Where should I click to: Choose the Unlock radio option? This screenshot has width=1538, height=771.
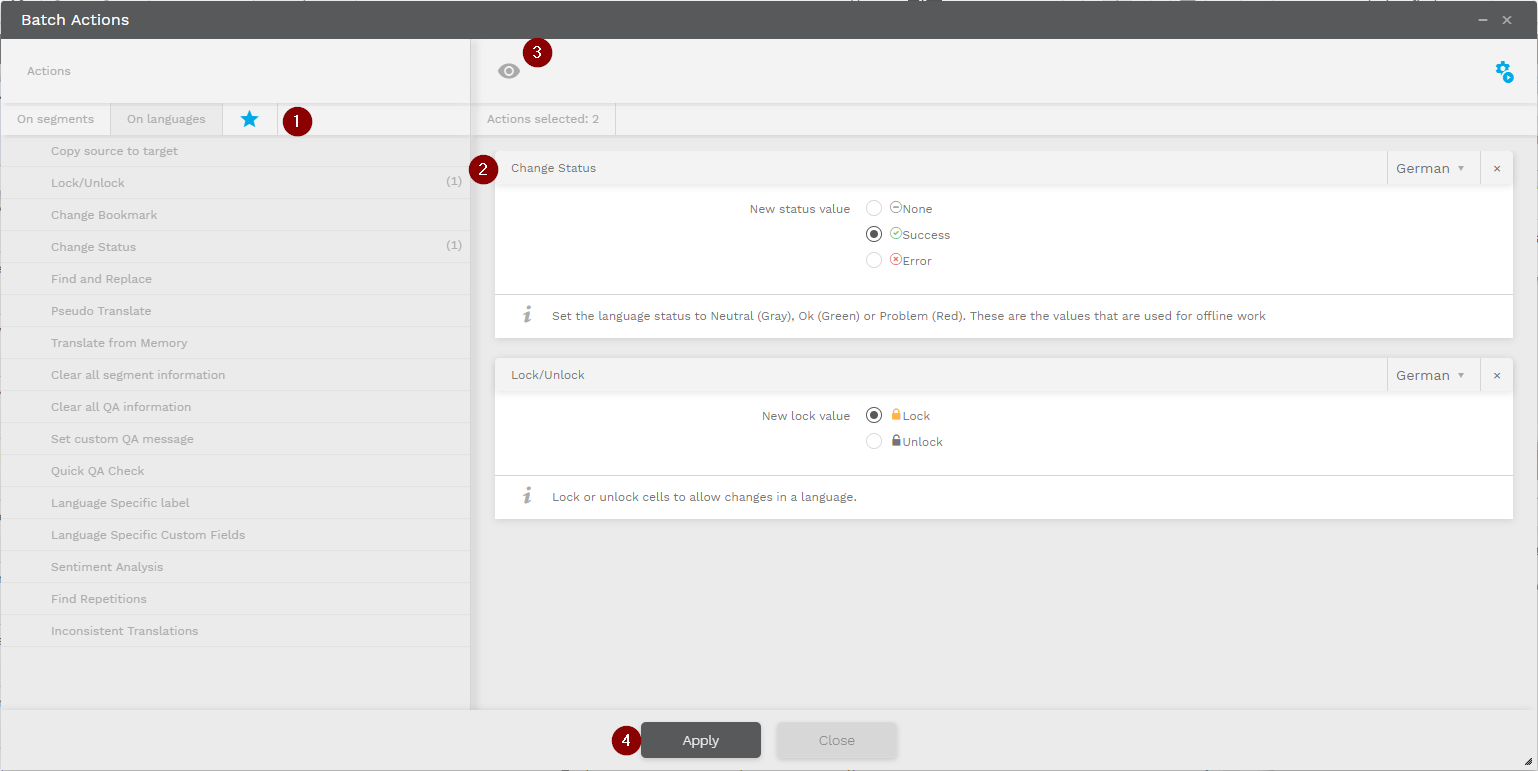874,442
